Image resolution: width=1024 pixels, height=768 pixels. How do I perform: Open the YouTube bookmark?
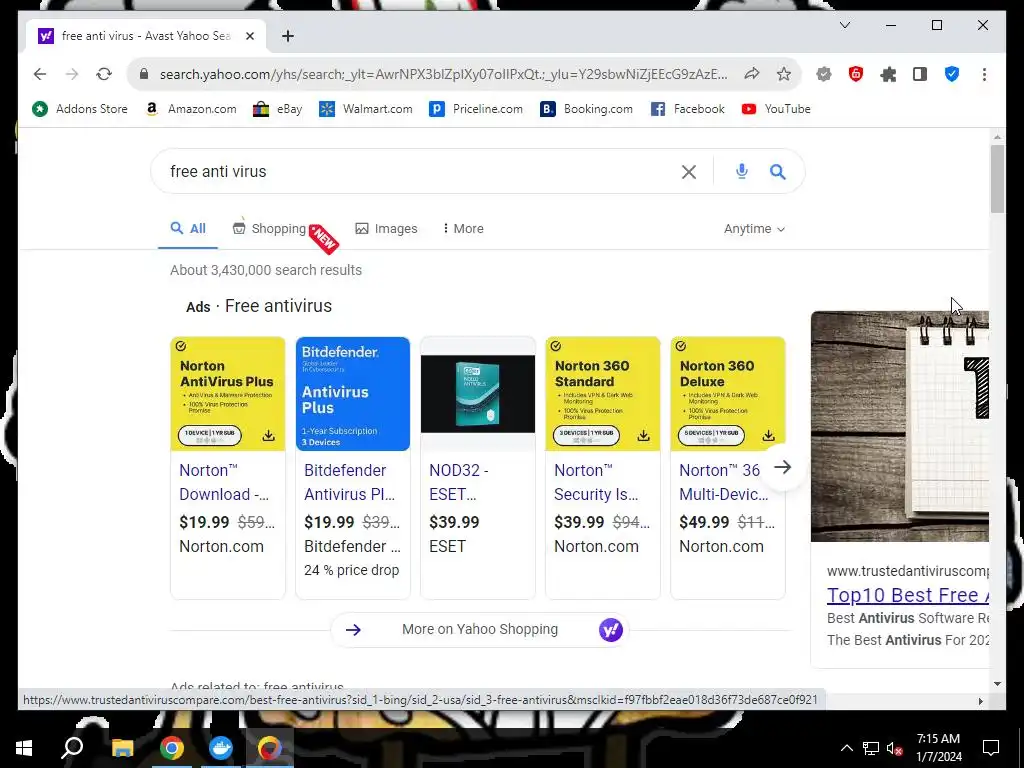point(776,109)
